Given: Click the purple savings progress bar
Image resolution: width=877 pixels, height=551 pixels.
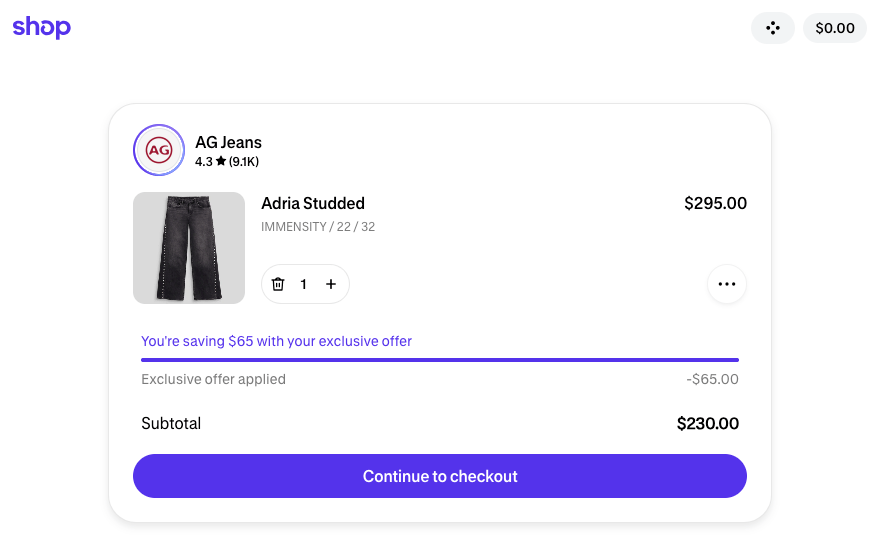Looking at the screenshot, I should click(440, 359).
